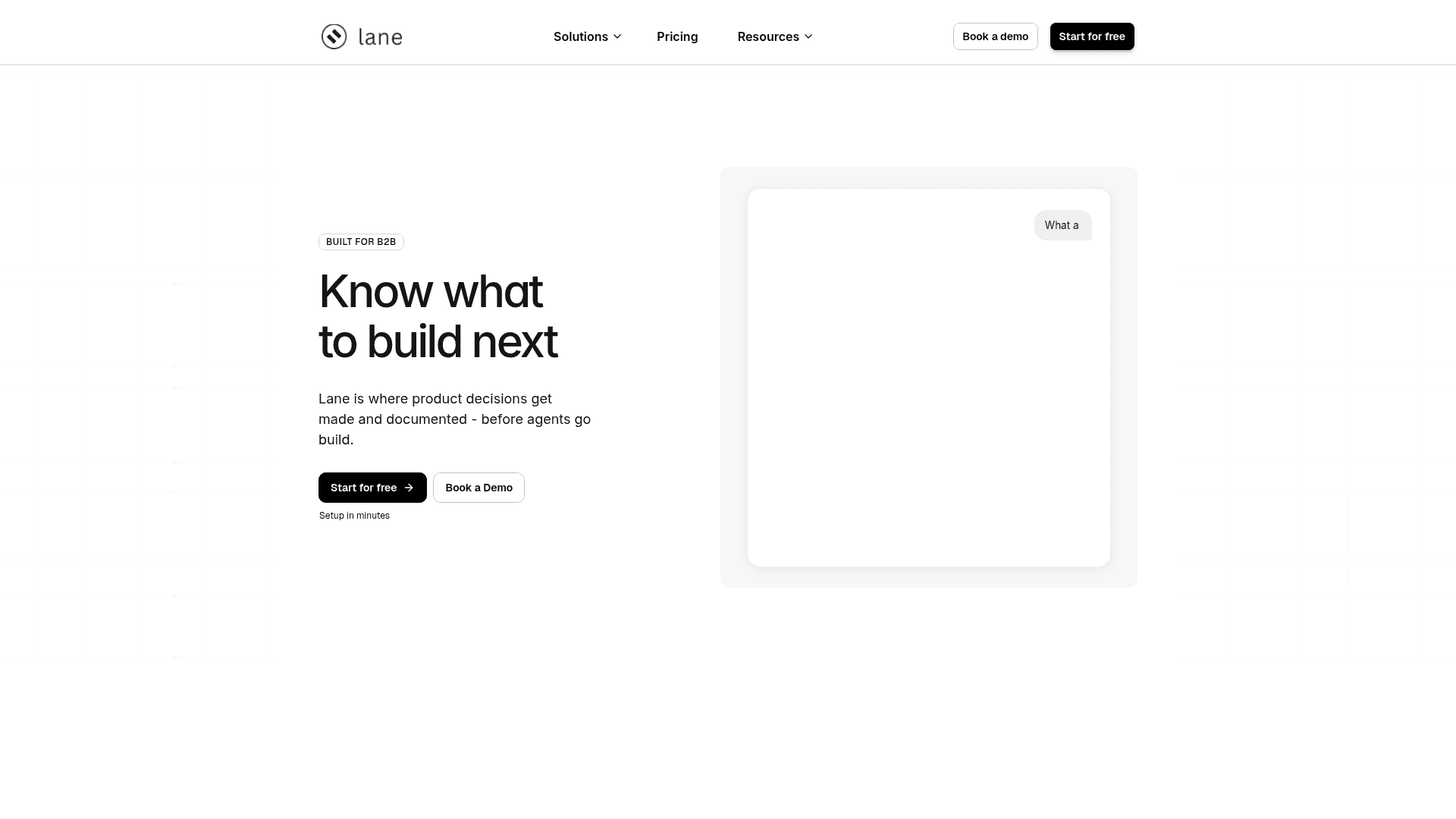Open the Solutions navigation item
Image resolution: width=1456 pixels, height=819 pixels.
pos(581,36)
